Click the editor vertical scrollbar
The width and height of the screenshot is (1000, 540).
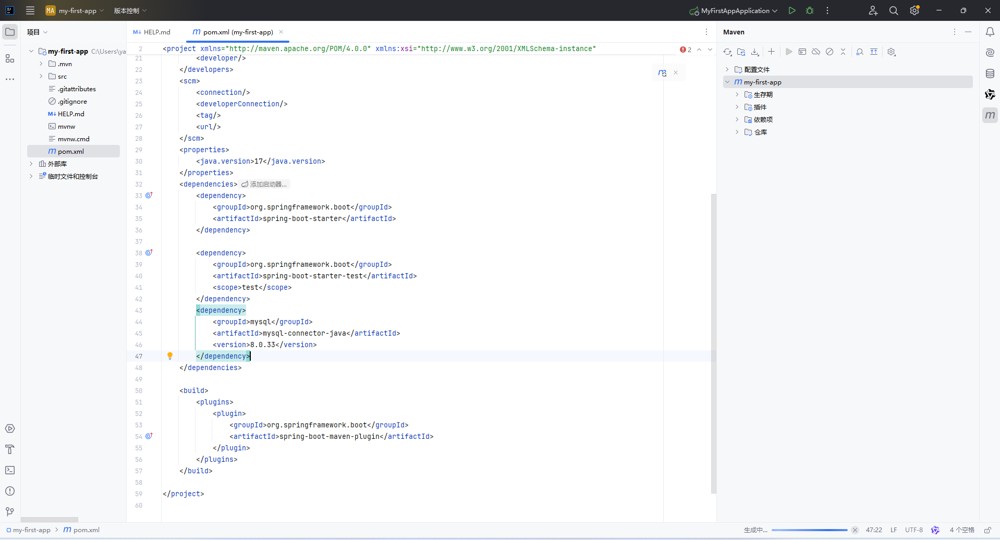(x=714, y=344)
